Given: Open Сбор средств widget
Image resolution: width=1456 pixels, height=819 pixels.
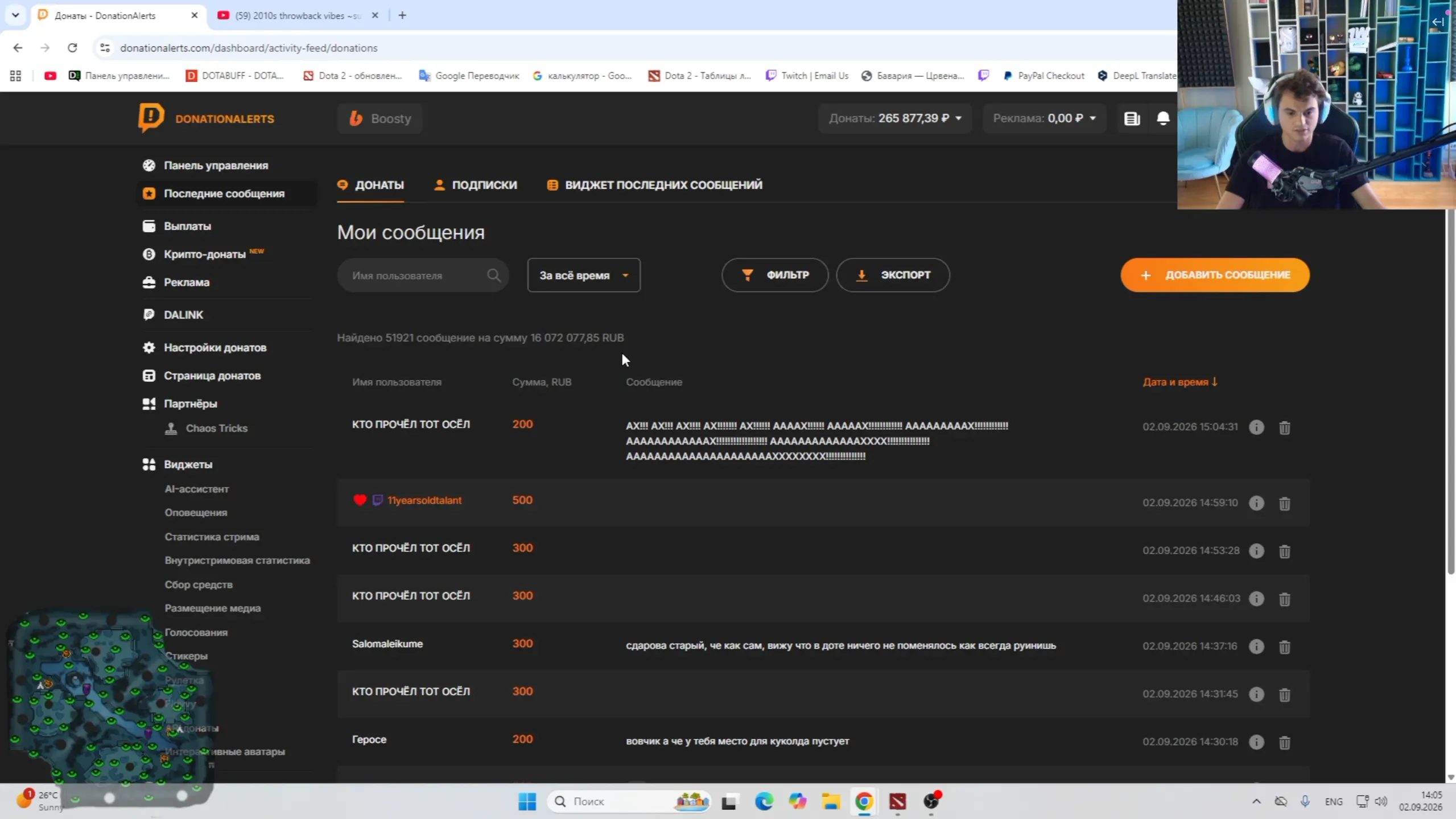Looking at the screenshot, I should tap(199, 585).
